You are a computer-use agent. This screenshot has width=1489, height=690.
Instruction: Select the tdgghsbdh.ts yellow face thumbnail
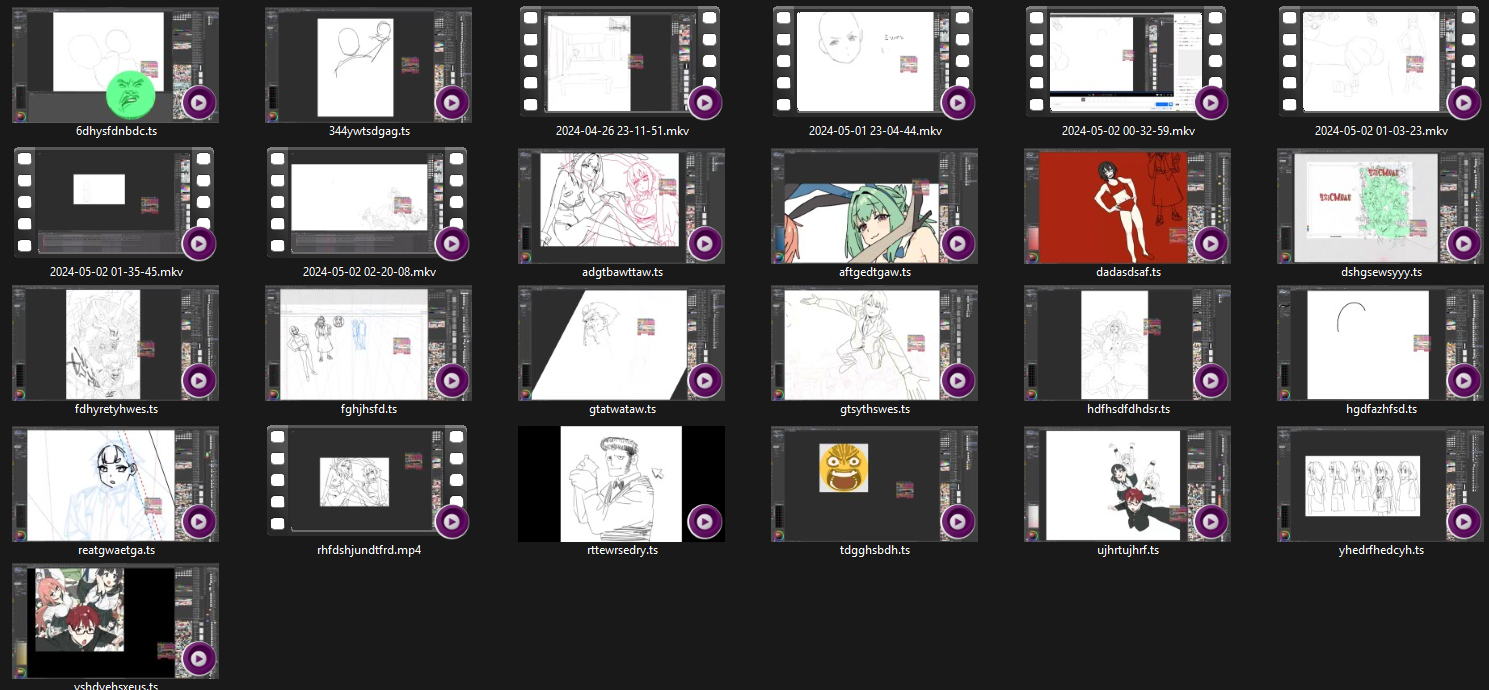[x=874, y=485]
